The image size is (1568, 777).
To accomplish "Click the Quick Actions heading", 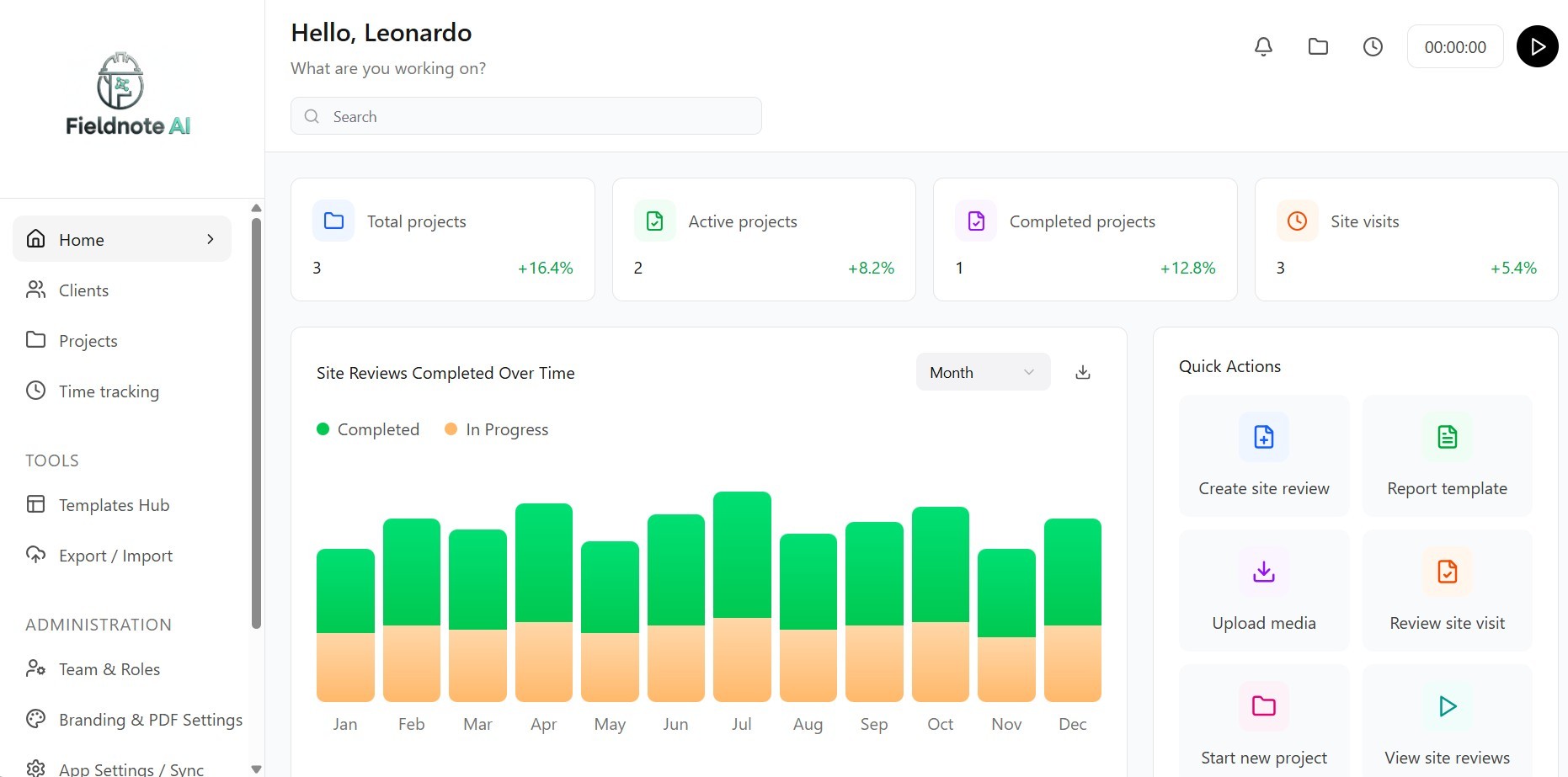I will tap(1229, 366).
